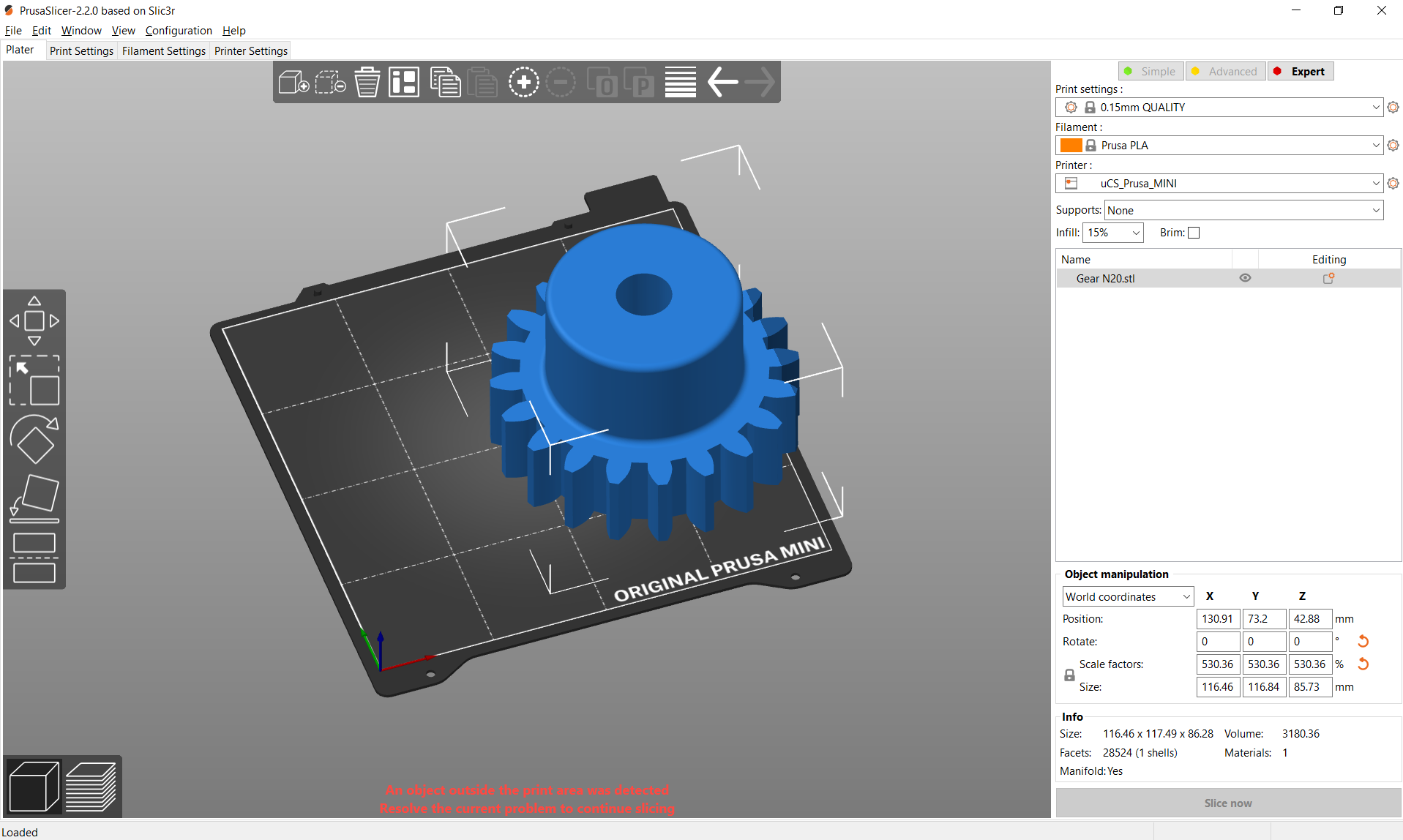
Task: Toggle the Brim checkbox
Action: (1194, 233)
